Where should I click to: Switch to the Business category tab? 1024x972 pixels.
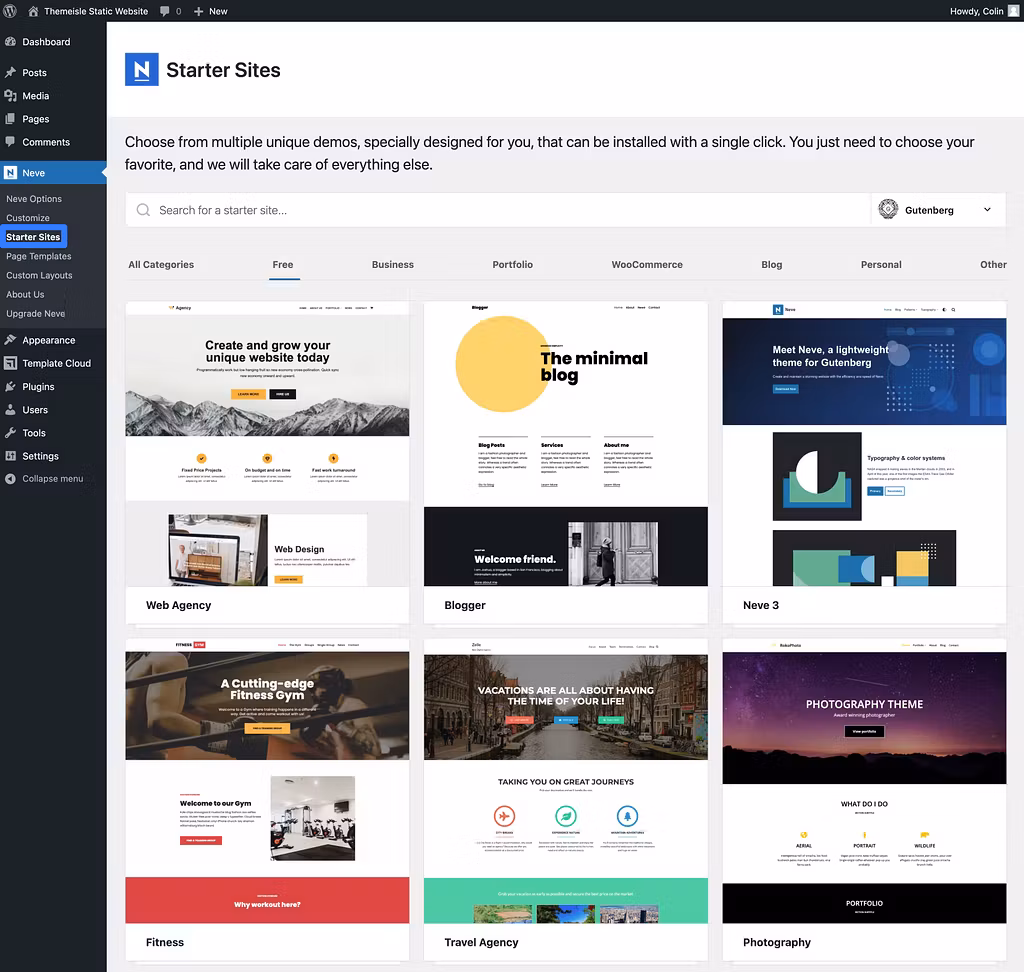(x=392, y=264)
